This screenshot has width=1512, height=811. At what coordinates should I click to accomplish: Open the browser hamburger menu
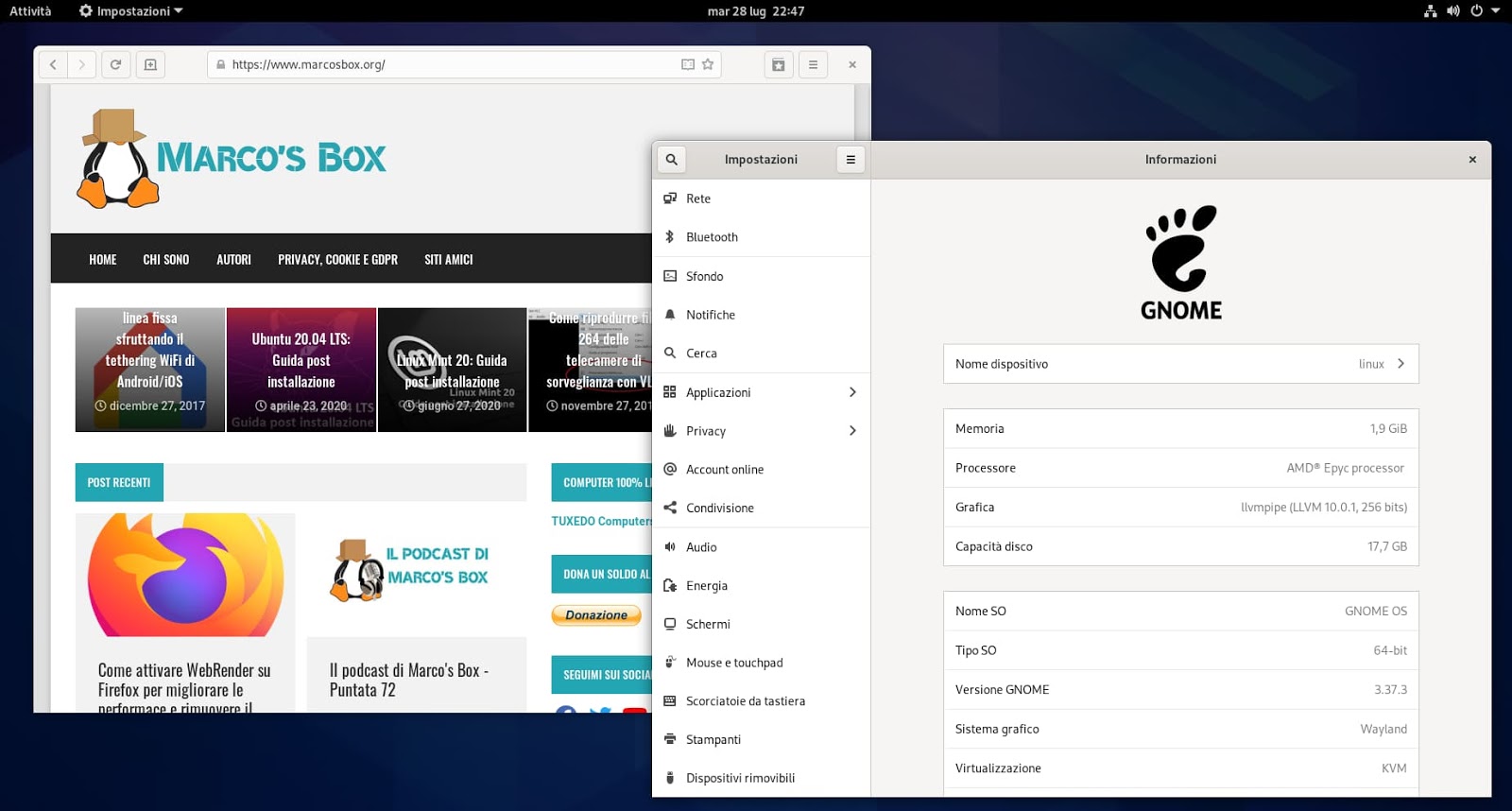pyautogui.click(x=813, y=64)
